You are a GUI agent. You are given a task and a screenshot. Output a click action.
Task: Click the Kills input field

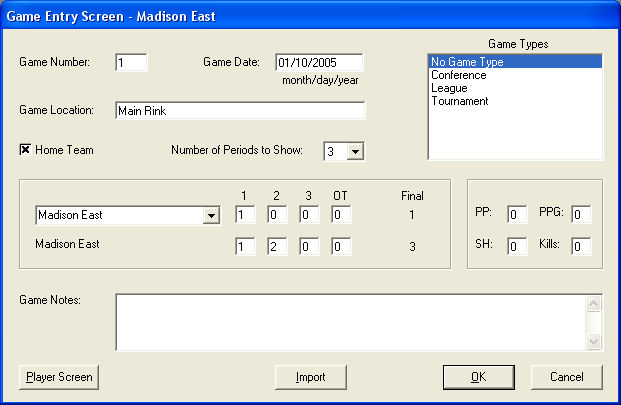[581, 246]
